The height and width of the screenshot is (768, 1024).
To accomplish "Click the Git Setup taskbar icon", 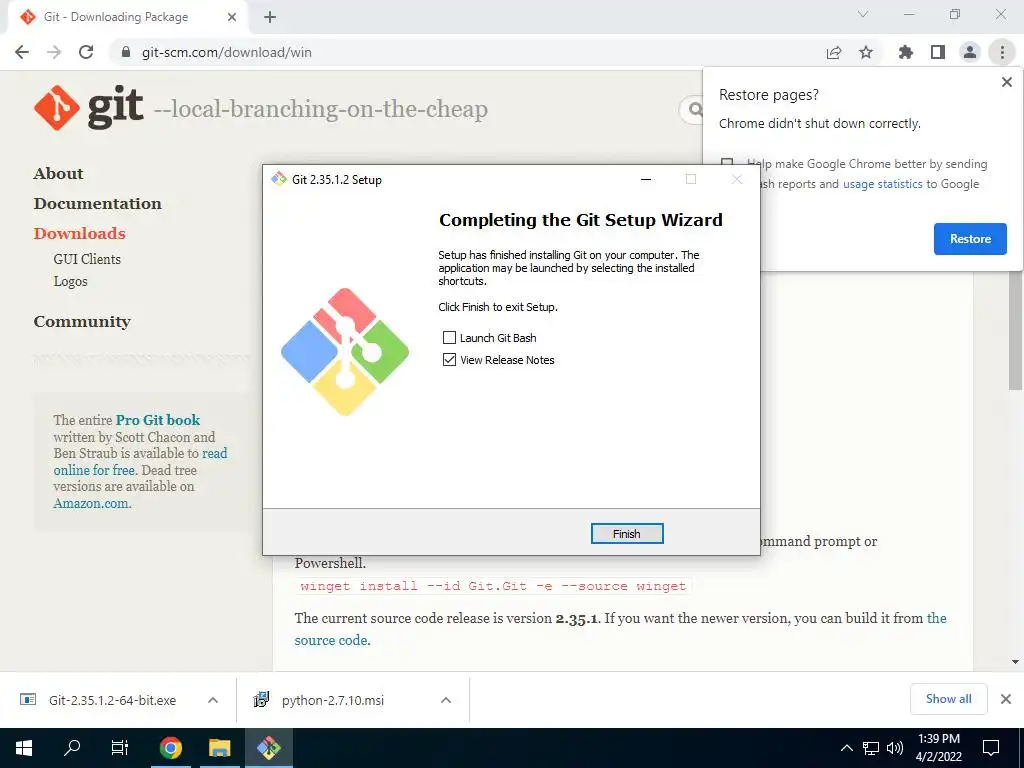I will [x=268, y=748].
